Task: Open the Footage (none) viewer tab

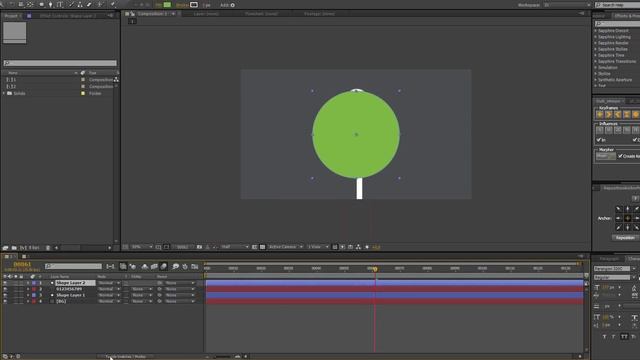Action: point(319,14)
